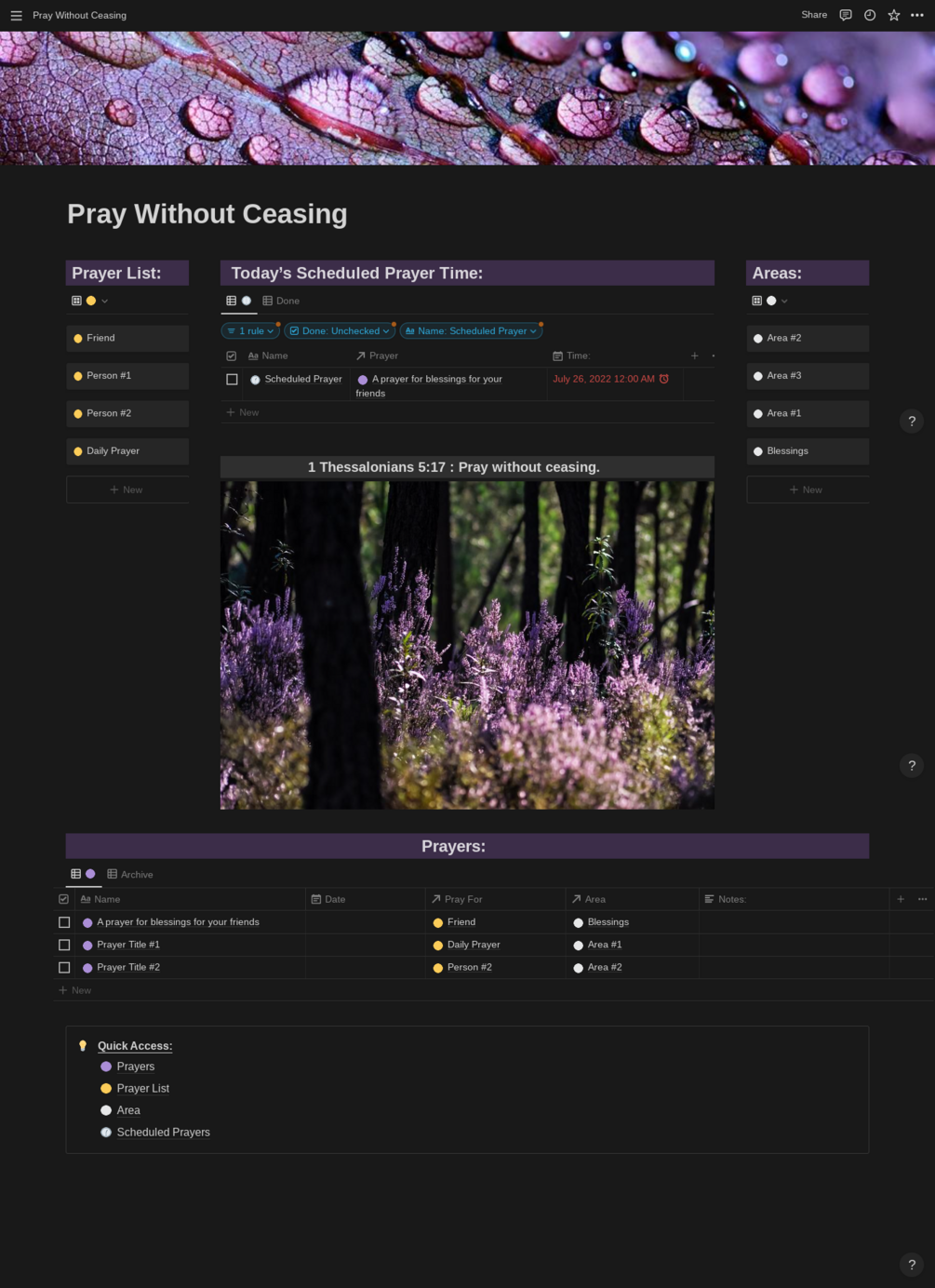The image size is (935, 1288).
Task: Click Share in the top bar
Action: click(814, 15)
